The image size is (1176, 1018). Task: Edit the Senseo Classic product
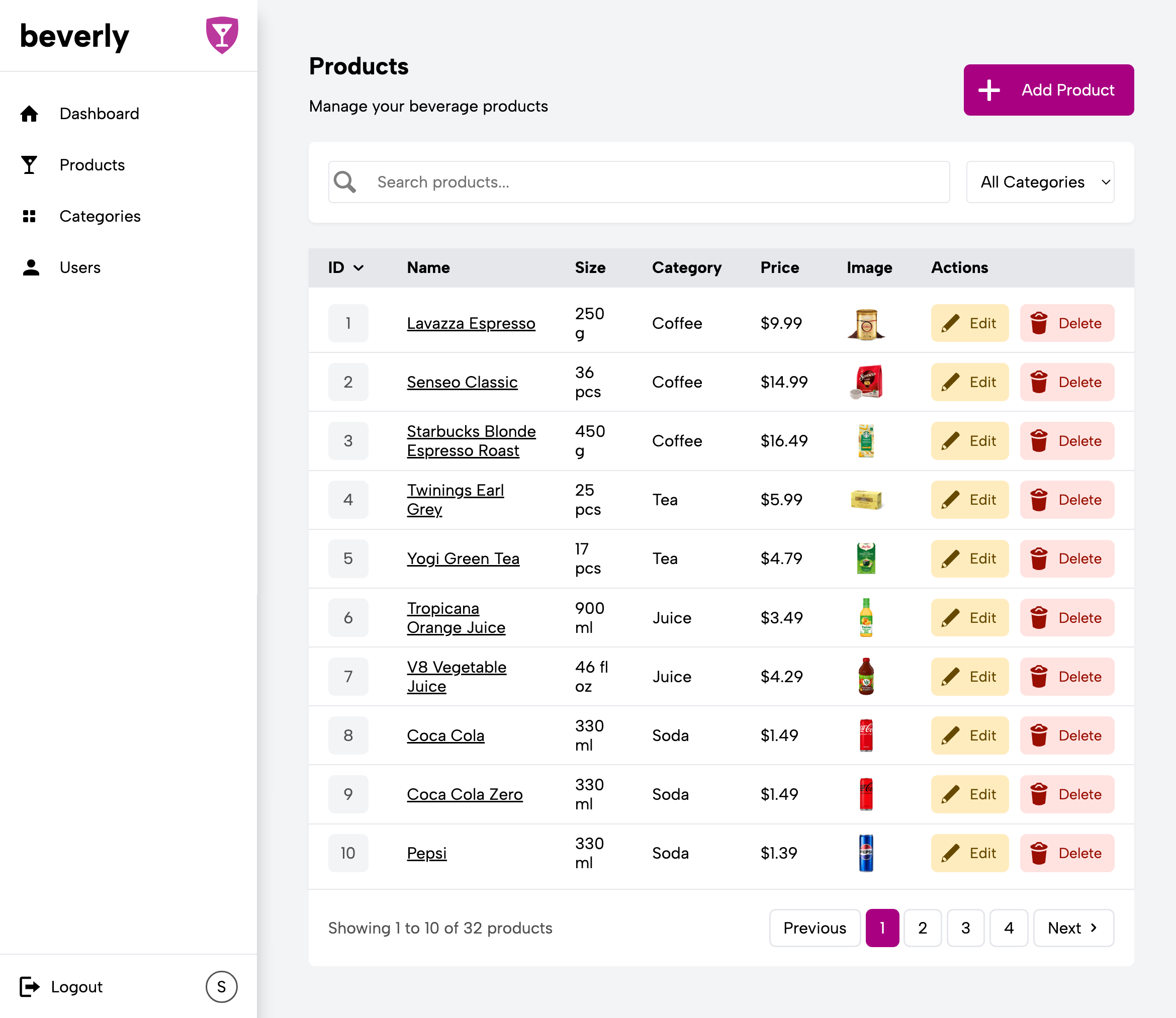[x=970, y=383]
